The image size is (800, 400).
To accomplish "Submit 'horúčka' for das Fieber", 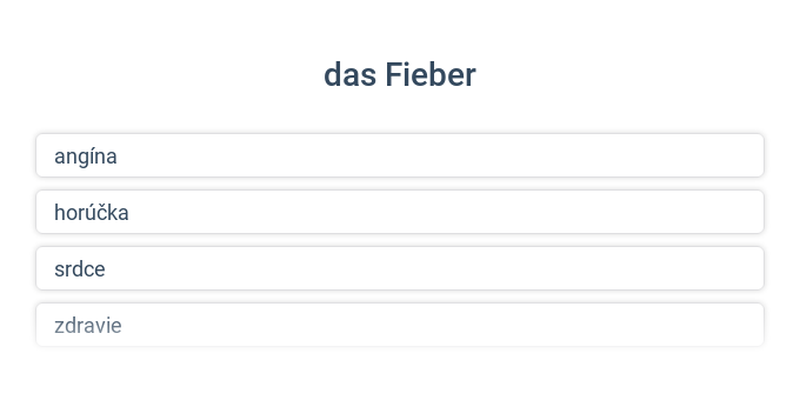I will pyautogui.click(x=400, y=212).
